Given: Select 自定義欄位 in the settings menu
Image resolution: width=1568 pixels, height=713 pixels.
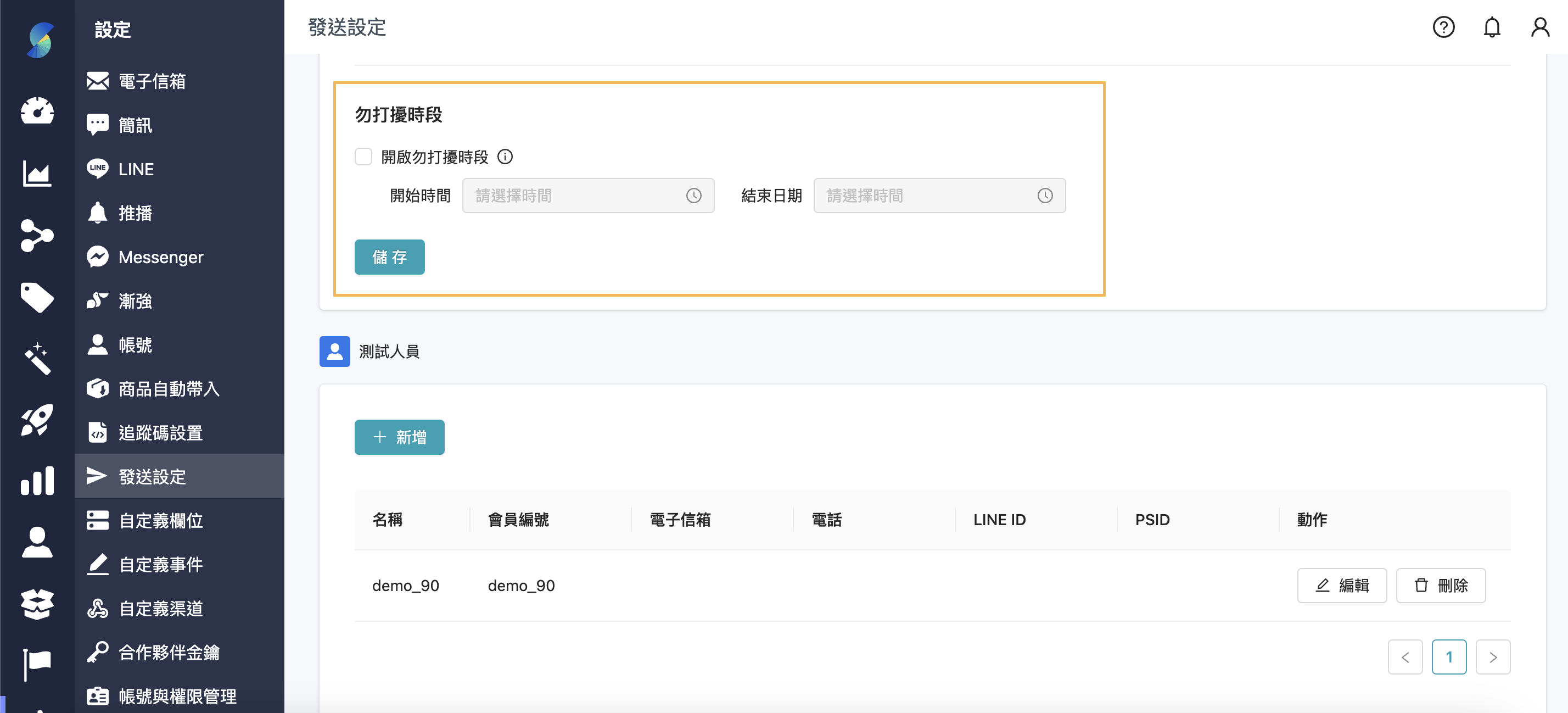Looking at the screenshot, I should [161, 521].
